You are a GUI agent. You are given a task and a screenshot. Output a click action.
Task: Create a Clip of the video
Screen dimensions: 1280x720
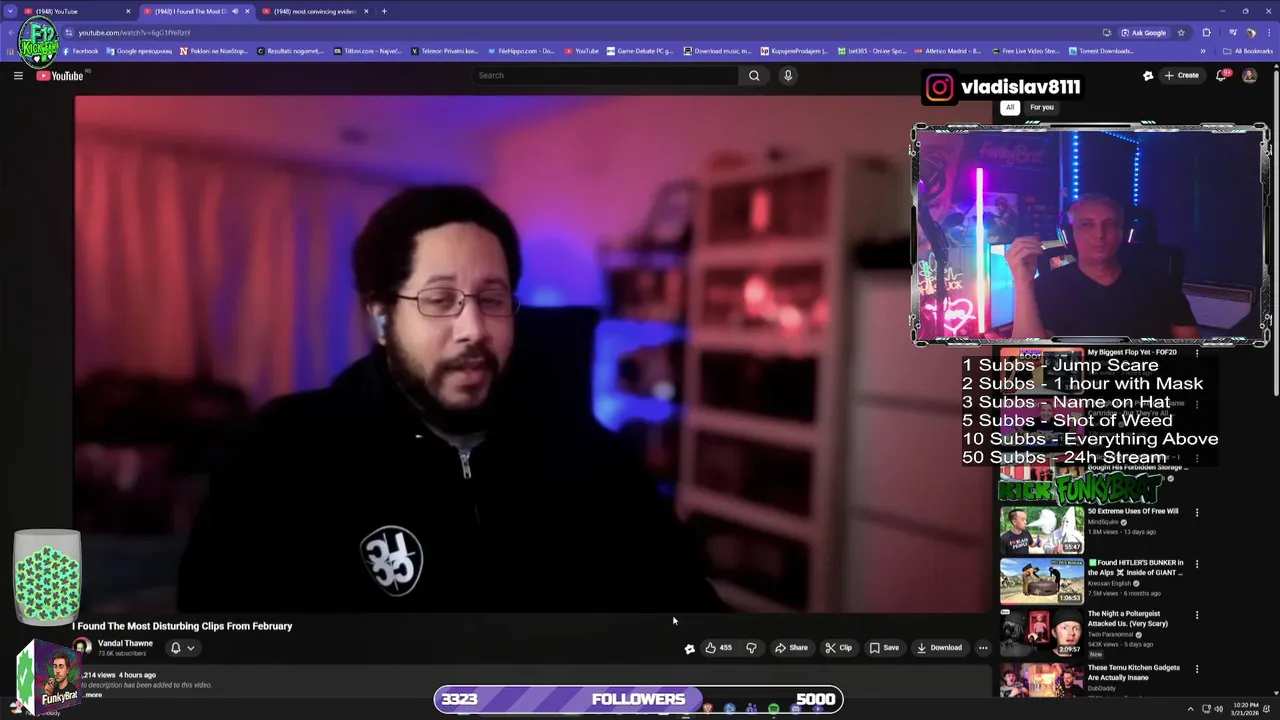pyautogui.click(x=839, y=648)
